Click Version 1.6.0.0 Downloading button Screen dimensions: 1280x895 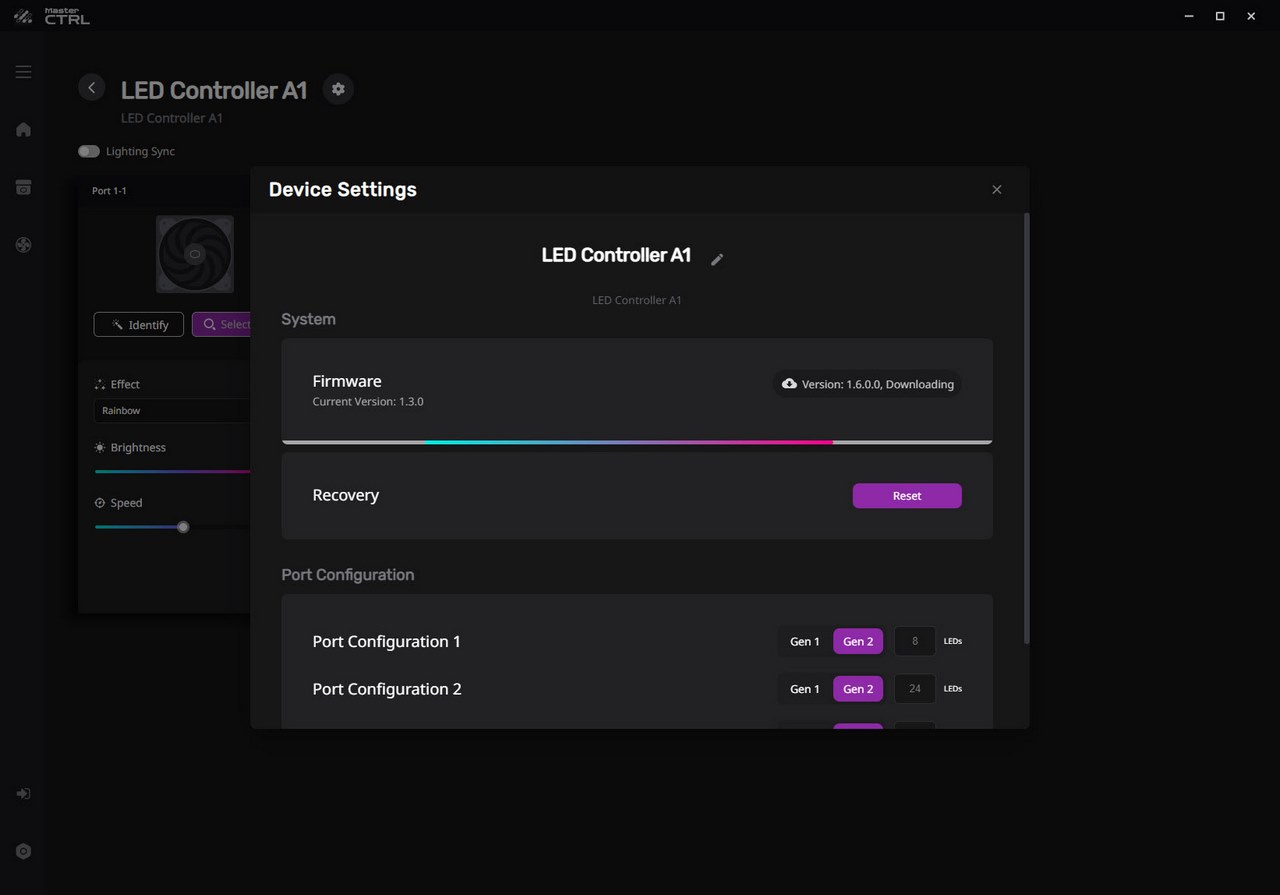[867, 384]
